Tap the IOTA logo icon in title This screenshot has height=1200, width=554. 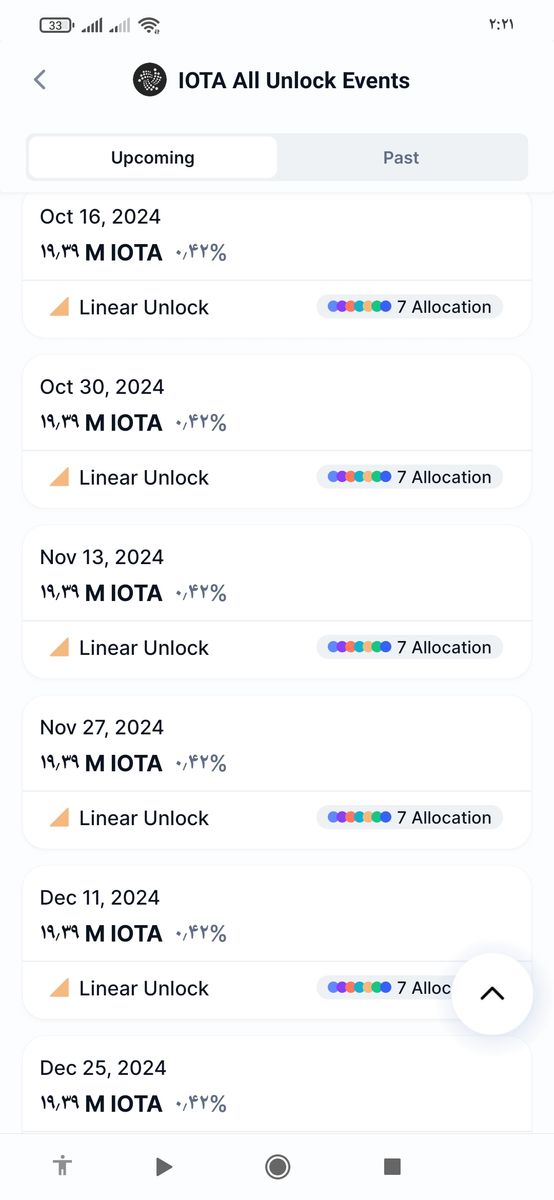coord(150,80)
